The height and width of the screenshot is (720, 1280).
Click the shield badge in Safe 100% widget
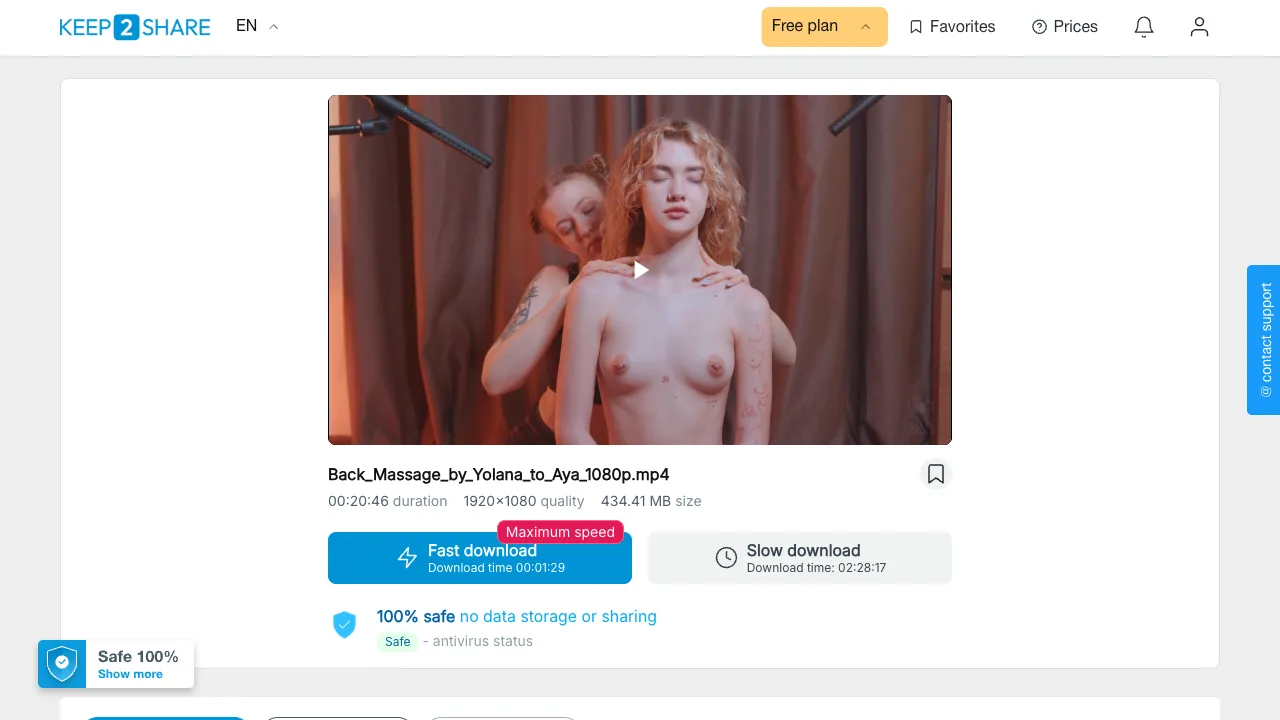click(62, 664)
